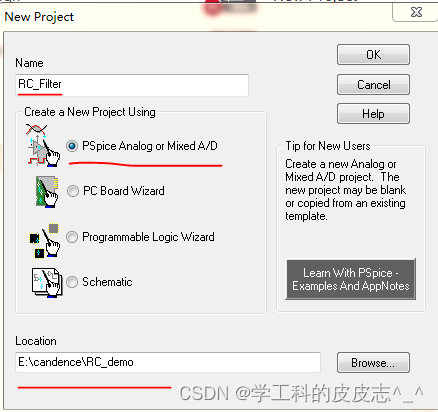Image resolution: width=438 pixels, height=412 pixels.
Task: Open the Help button
Action: (x=373, y=114)
